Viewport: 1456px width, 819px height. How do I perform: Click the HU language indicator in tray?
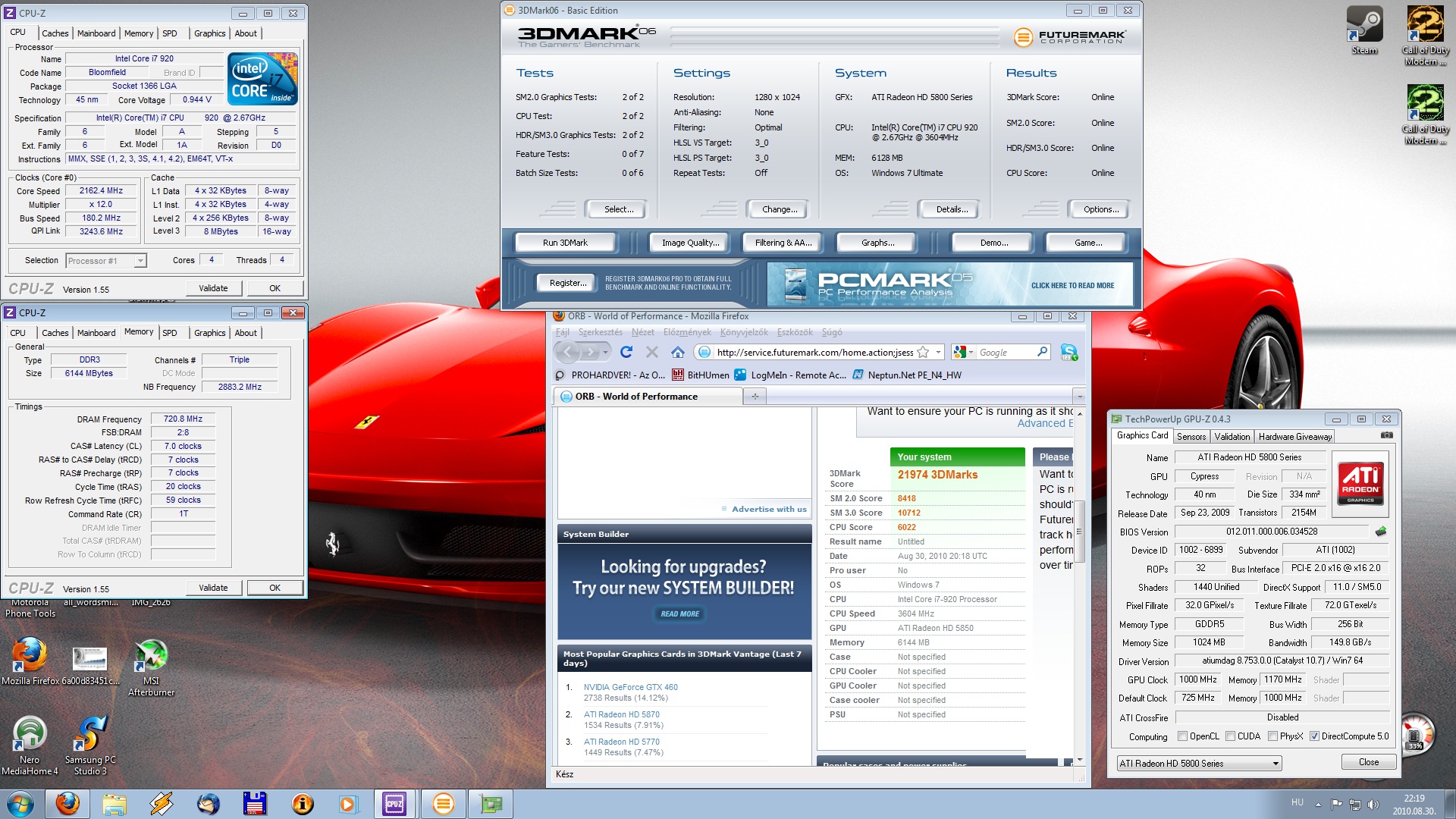pos(1297,802)
